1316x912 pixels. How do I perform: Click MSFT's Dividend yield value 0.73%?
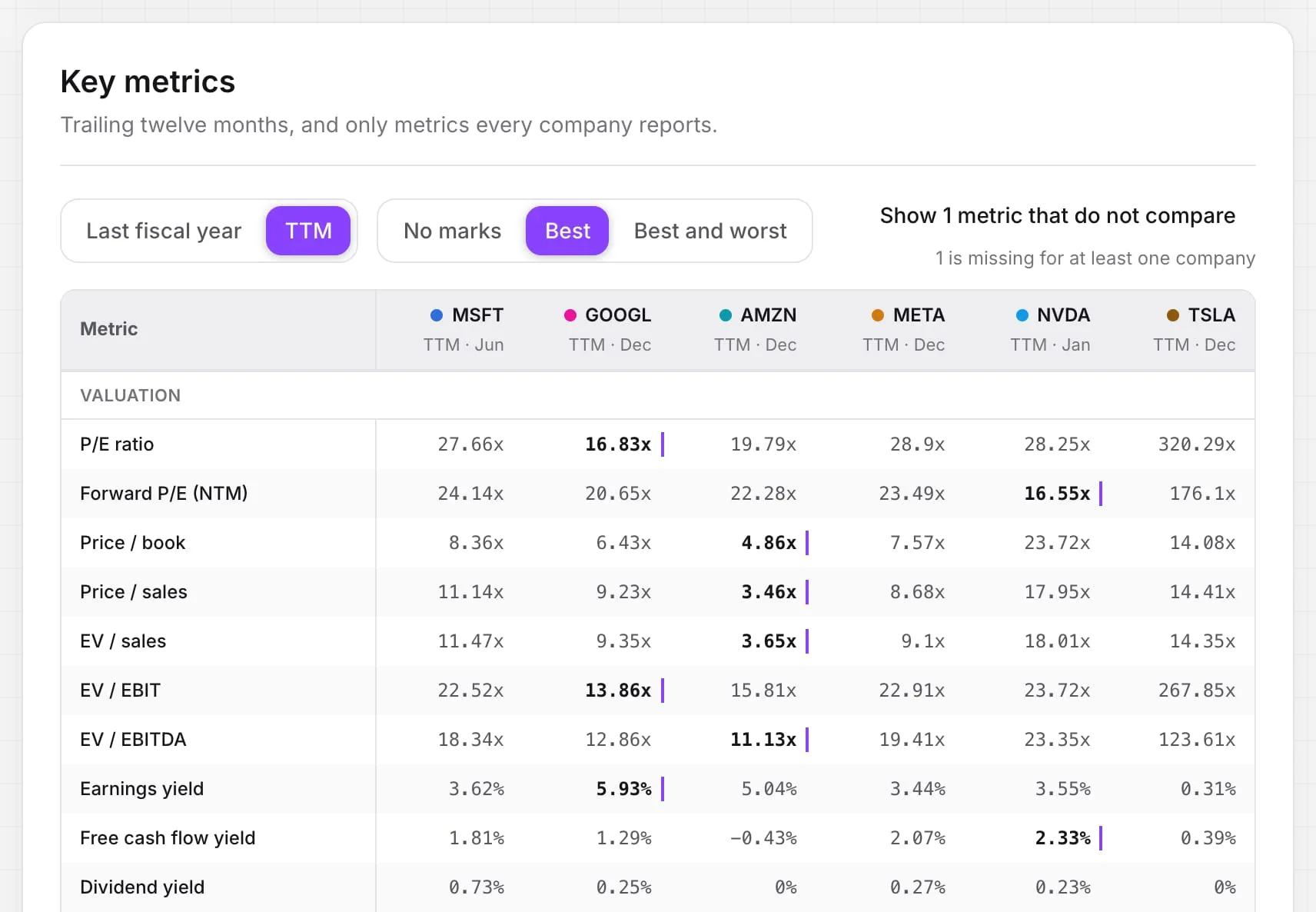tap(477, 887)
